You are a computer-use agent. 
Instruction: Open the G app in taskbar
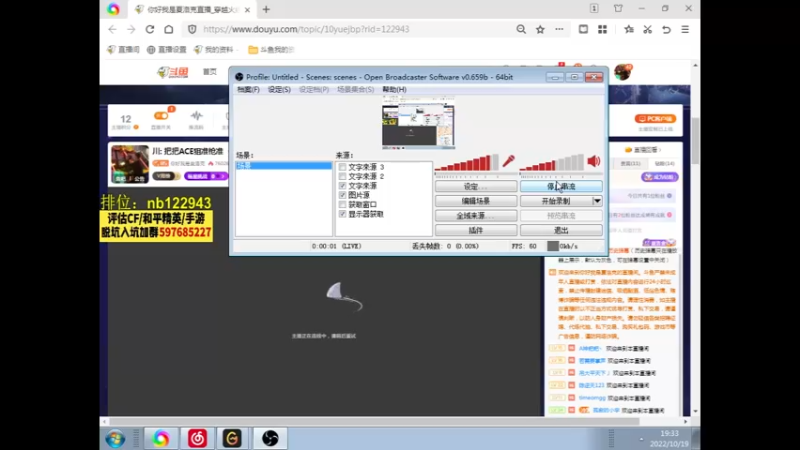pos(232,439)
